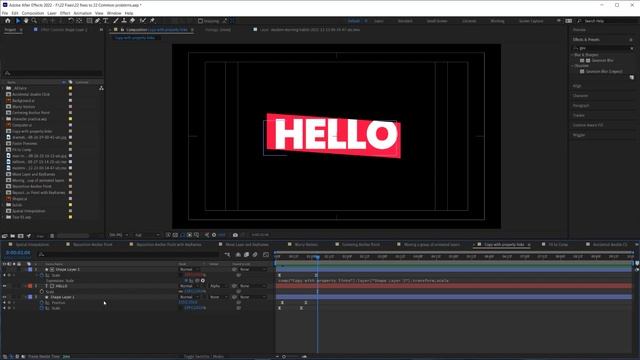Select the Solids folder in Project panel
The width and height of the screenshot is (640, 360).
coord(17,205)
